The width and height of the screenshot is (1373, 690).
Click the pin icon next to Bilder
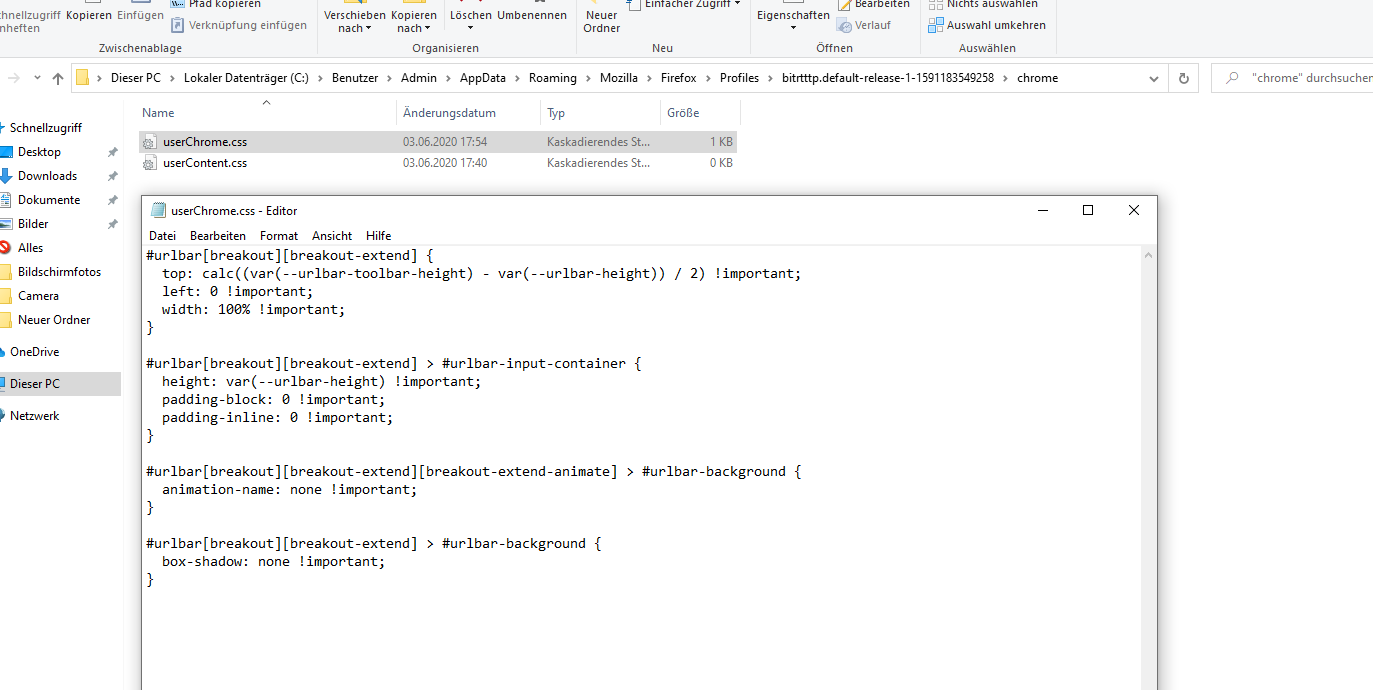pyautogui.click(x=112, y=224)
